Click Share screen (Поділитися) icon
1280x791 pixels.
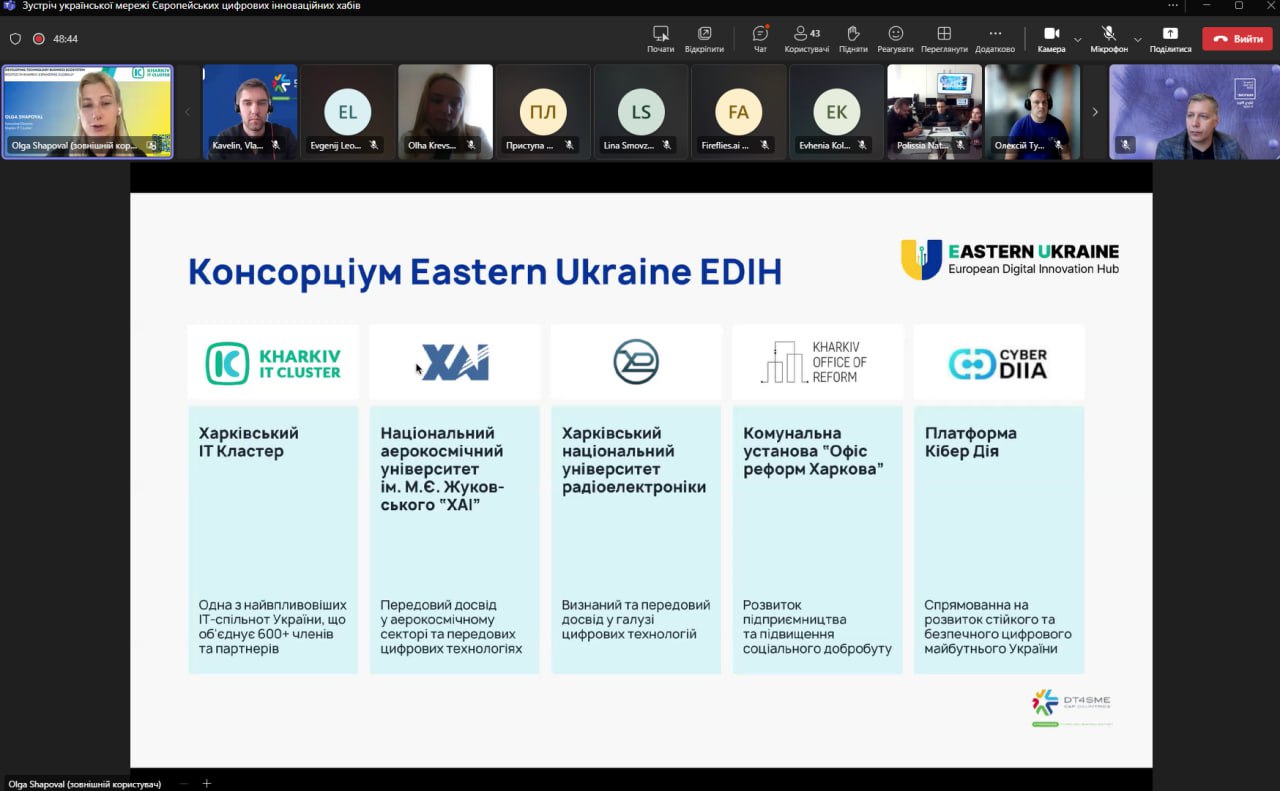coord(1170,38)
